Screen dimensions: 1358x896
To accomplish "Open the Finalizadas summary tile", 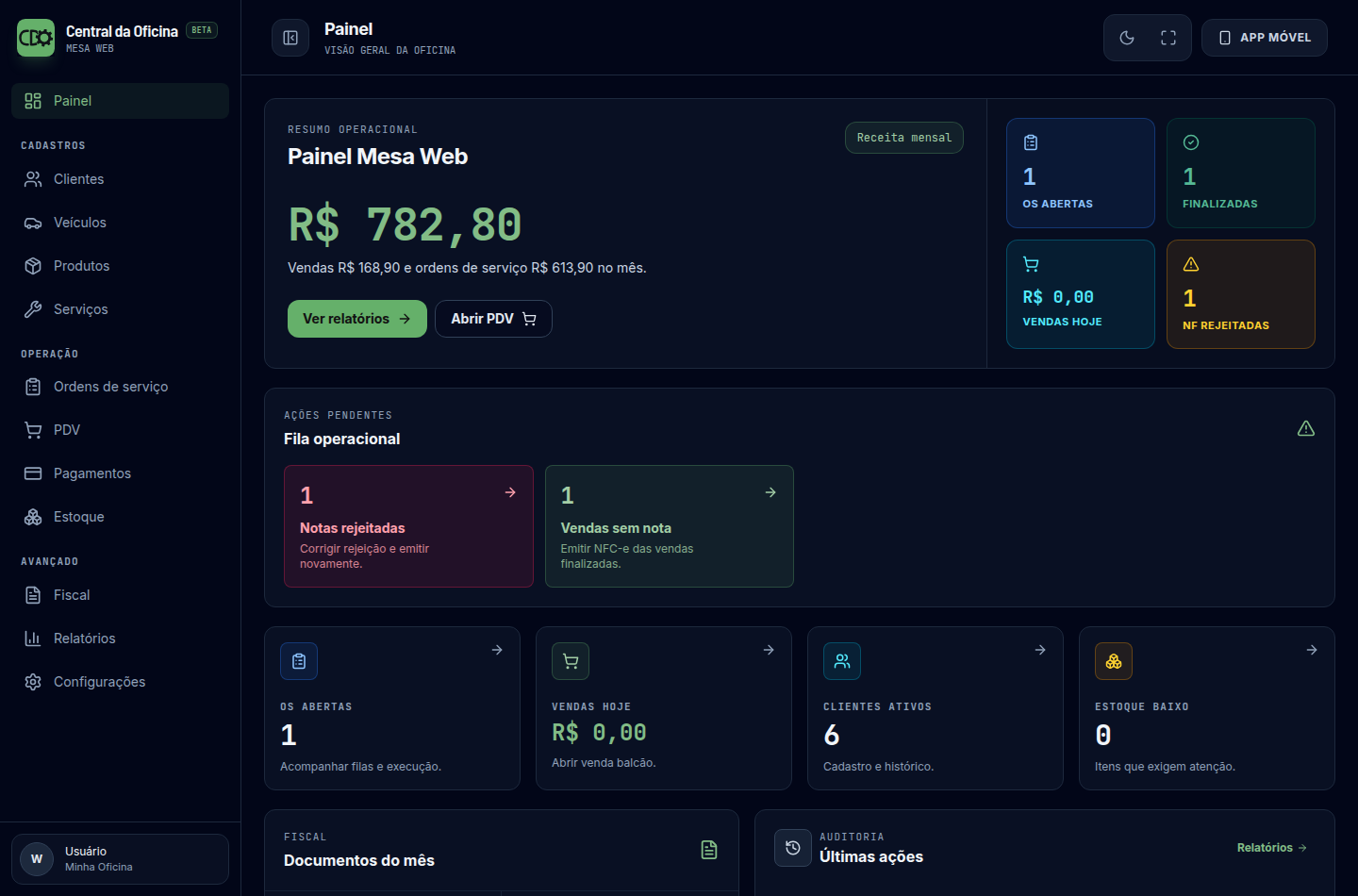I will [x=1241, y=173].
